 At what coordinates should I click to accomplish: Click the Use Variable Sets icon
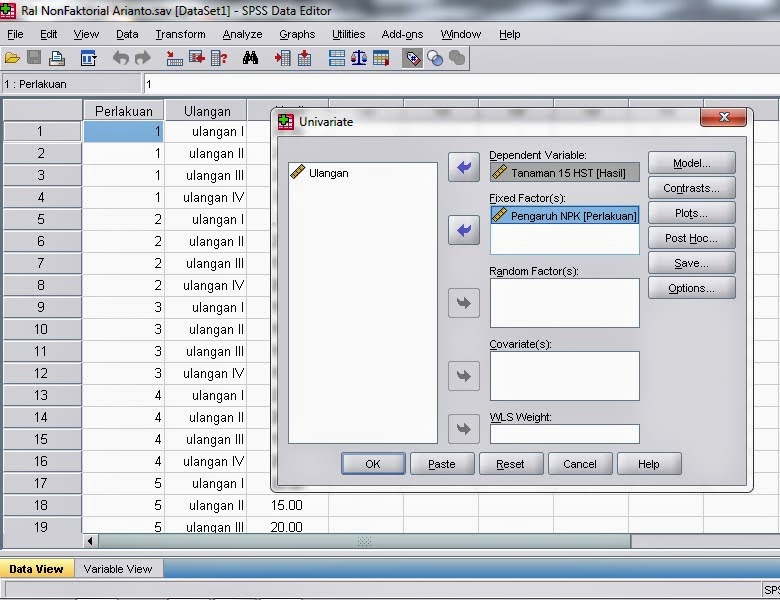[x=435, y=59]
